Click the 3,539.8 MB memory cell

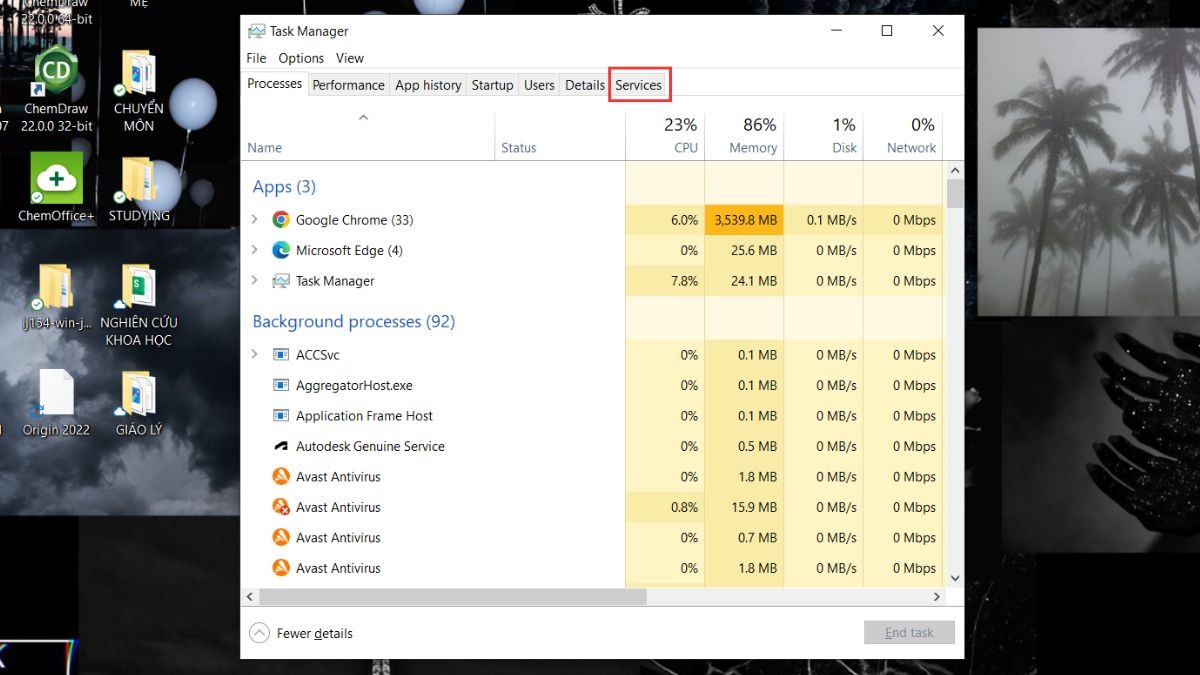[744, 220]
